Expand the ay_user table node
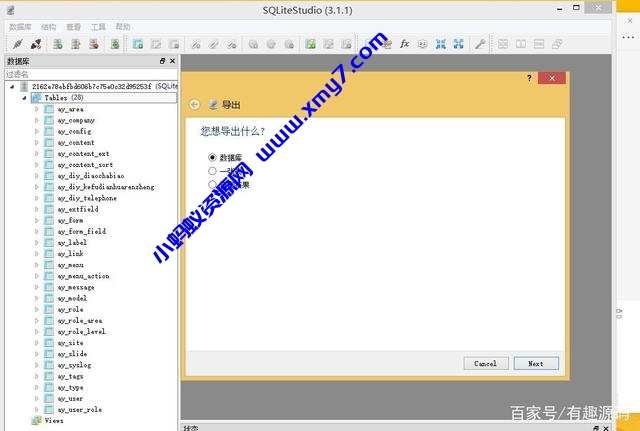Image resolution: width=640 pixels, height=431 pixels. click(x=37, y=398)
